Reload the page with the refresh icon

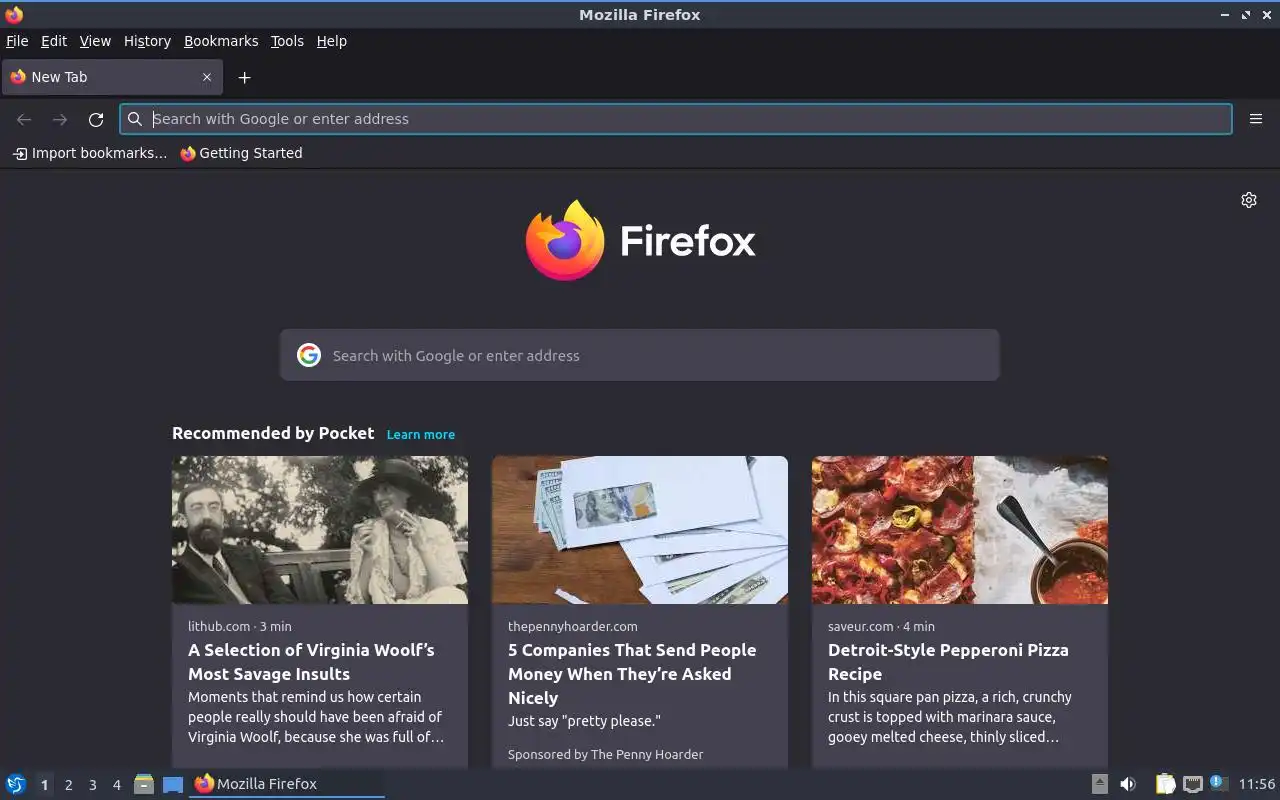click(x=96, y=119)
